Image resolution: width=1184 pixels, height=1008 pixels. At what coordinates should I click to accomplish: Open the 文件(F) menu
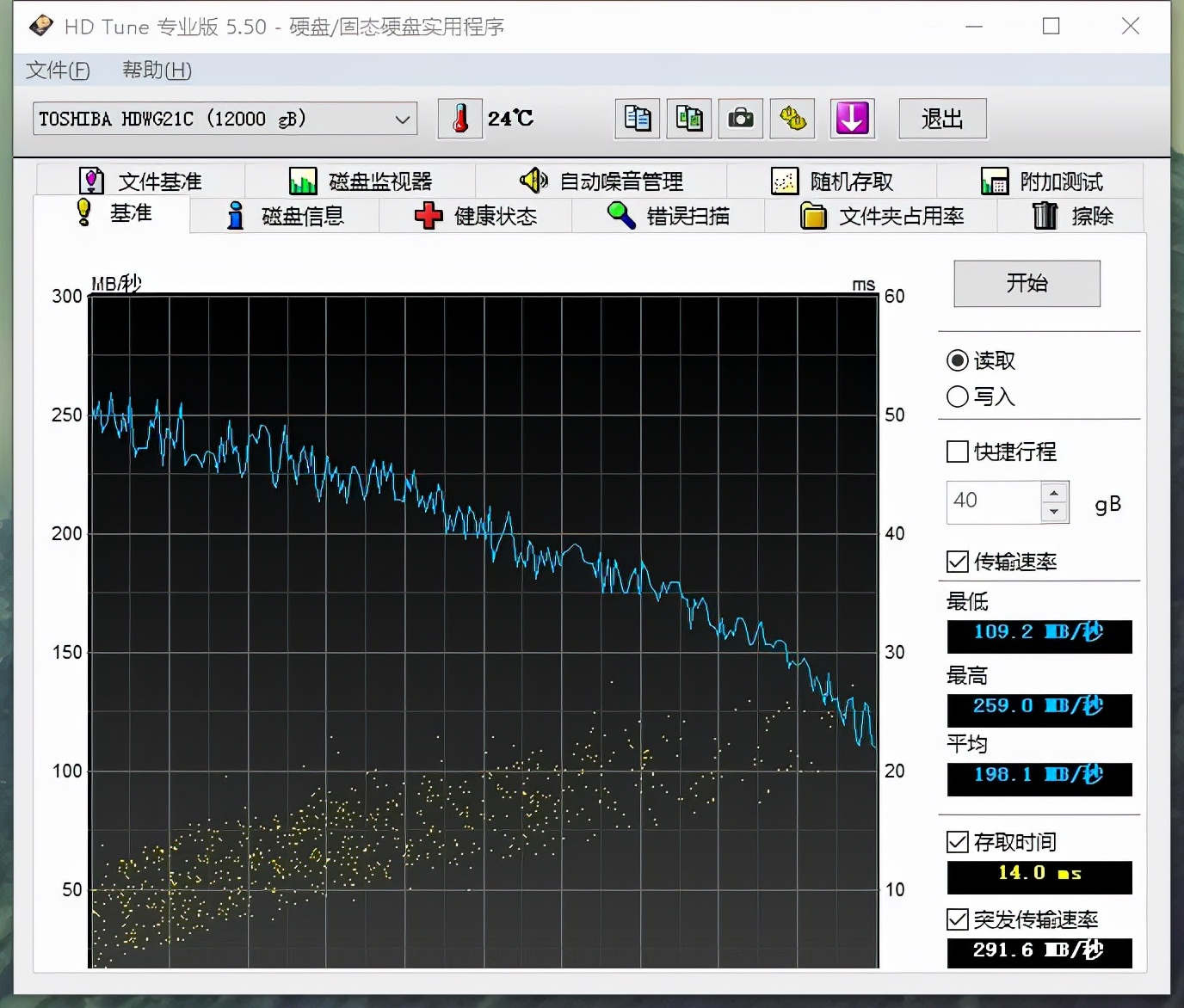pyautogui.click(x=57, y=71)
